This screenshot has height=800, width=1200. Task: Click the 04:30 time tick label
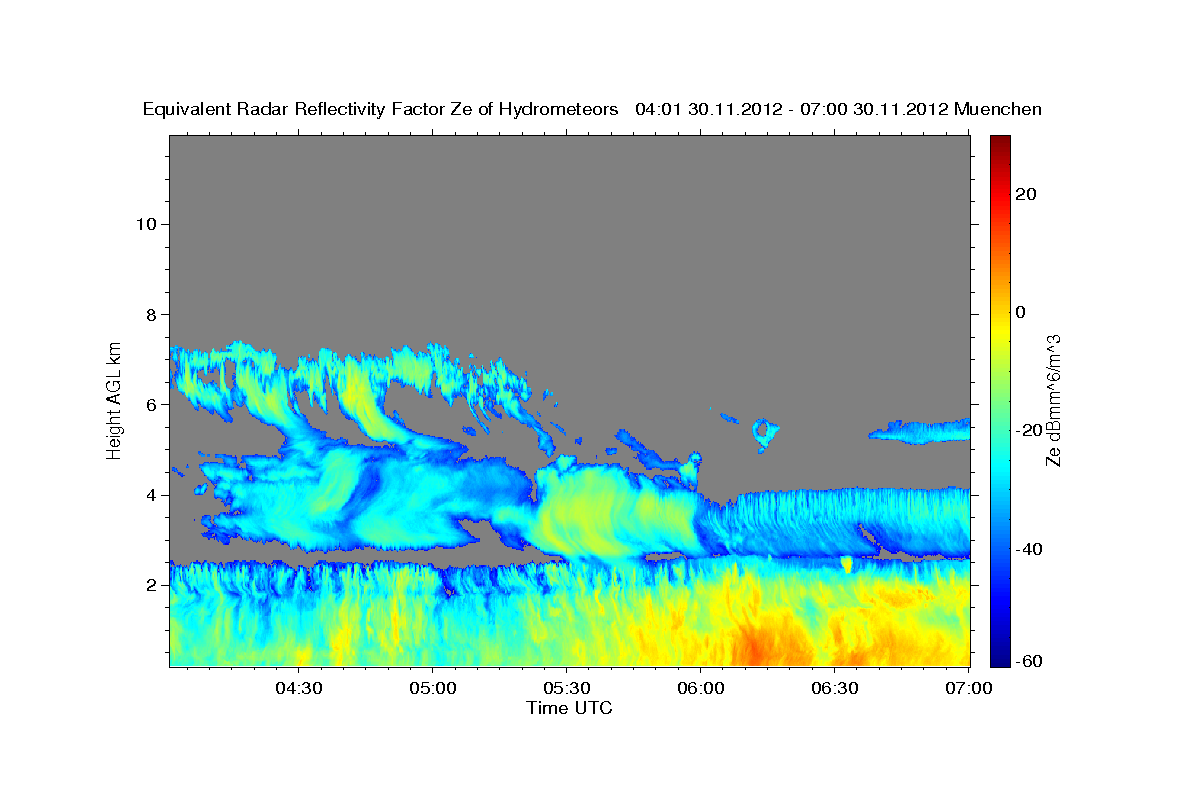point(298,688)
